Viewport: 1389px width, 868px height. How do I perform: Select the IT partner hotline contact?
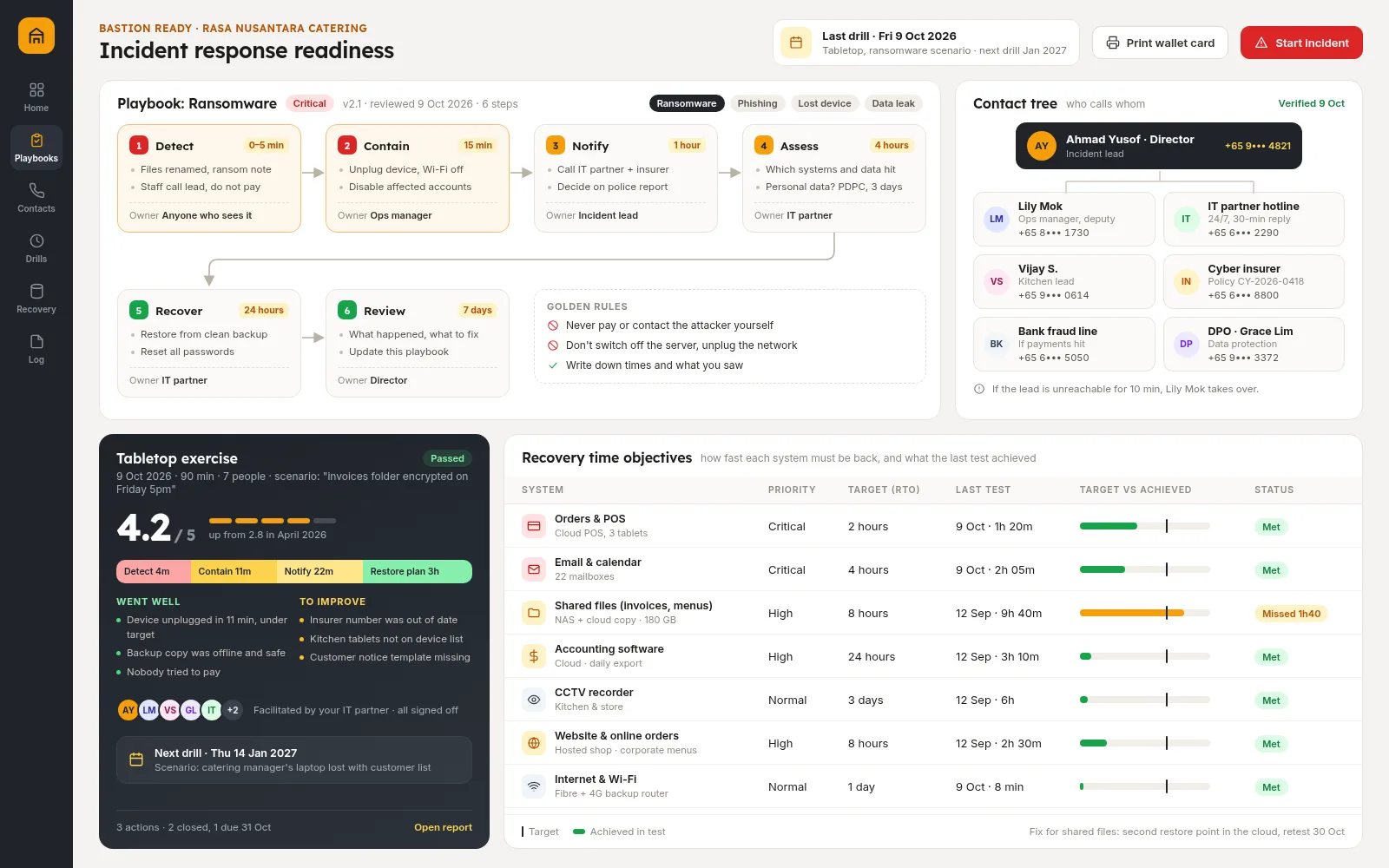[x=1254, y=220]
